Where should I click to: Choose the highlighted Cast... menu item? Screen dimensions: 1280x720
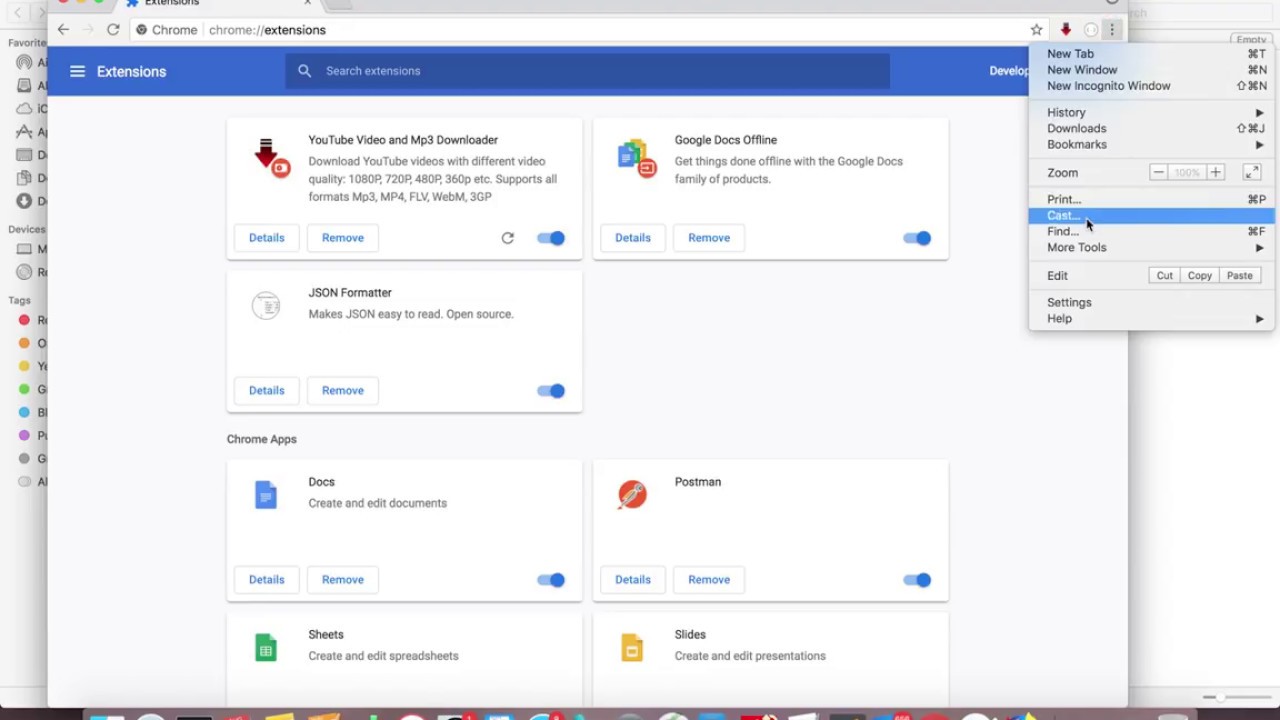coord(1151,216)
